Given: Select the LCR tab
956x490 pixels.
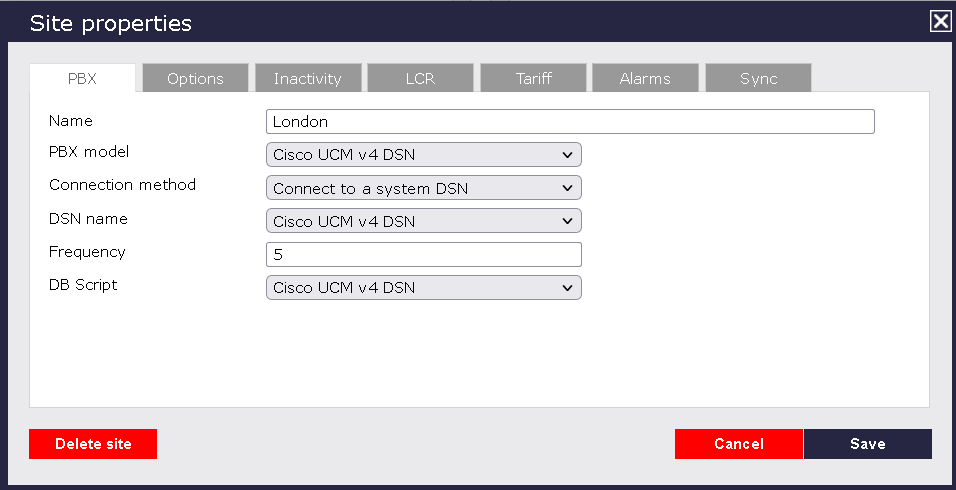Looking at the screenshot, I should (x=420, y=78).
